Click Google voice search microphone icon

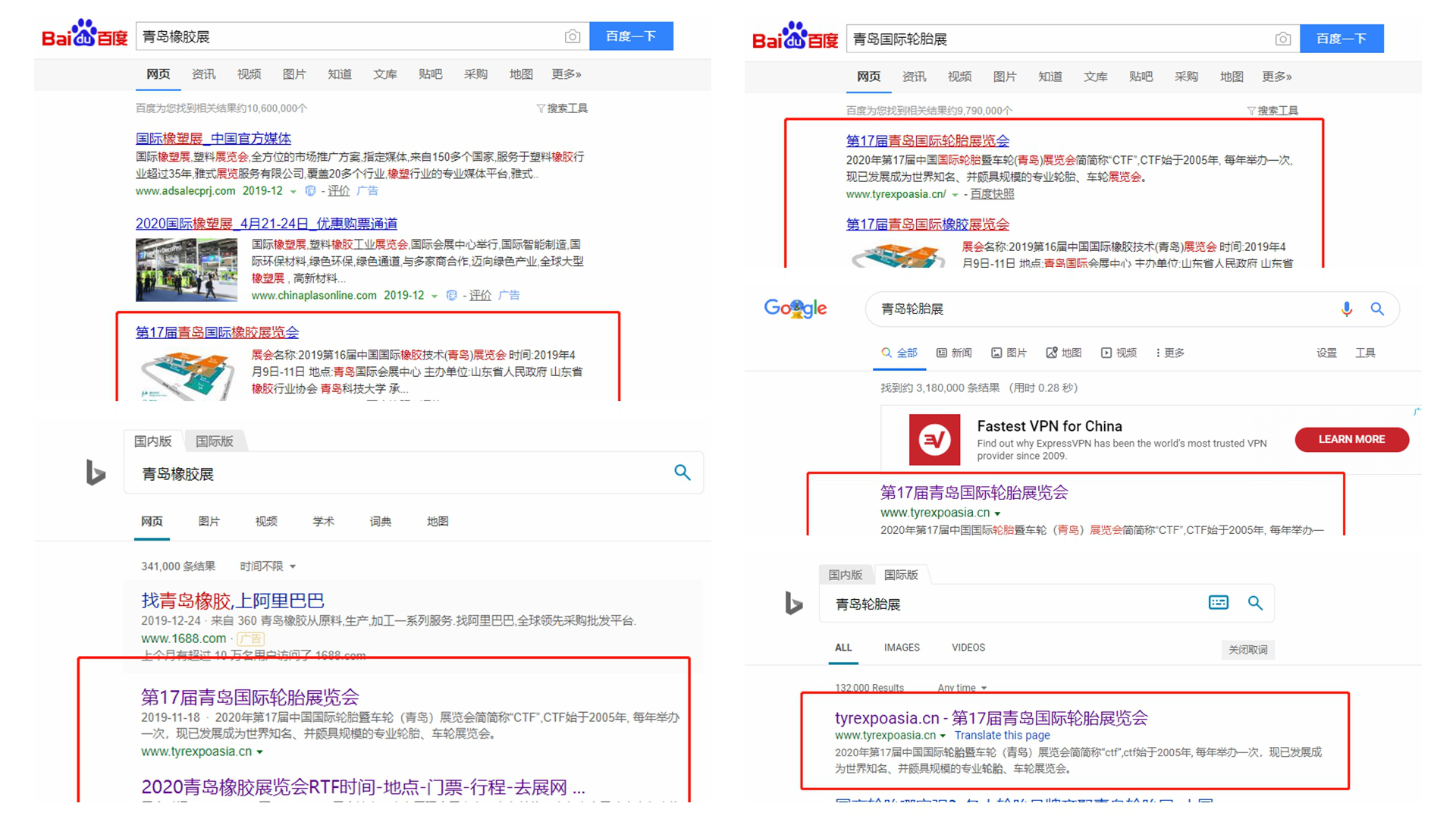pyautogui.click(x=1346, y=309)
